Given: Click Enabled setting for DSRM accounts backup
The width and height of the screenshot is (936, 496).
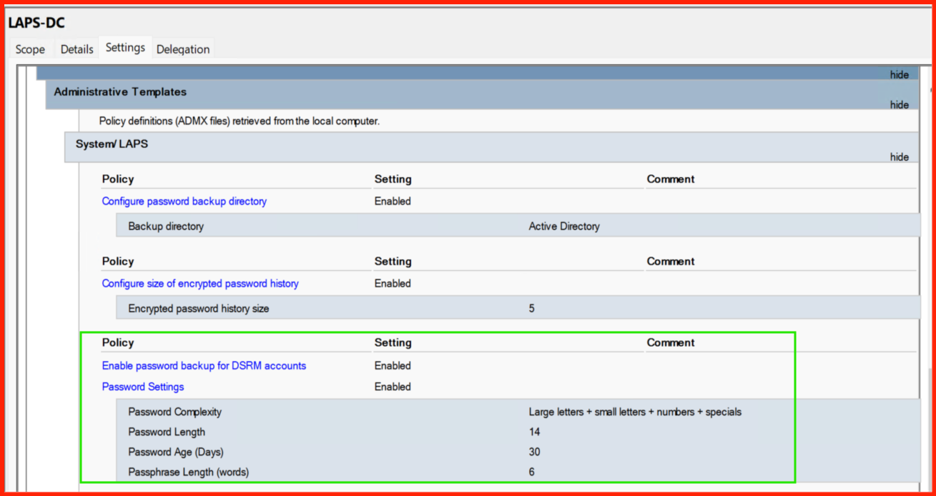Looking at the screenshot, I should coord(393,365).
